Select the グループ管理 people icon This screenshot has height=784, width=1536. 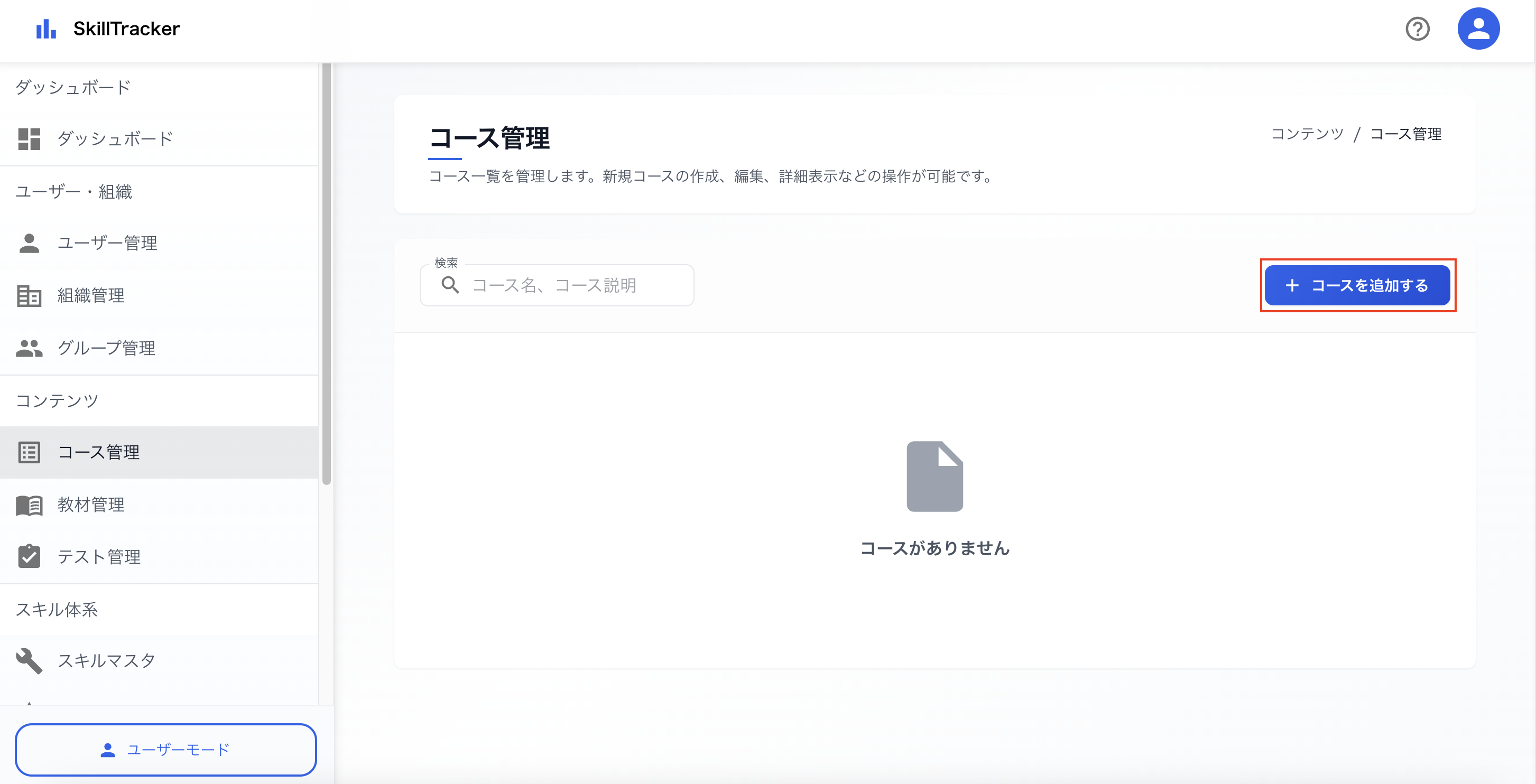[28, 348]
